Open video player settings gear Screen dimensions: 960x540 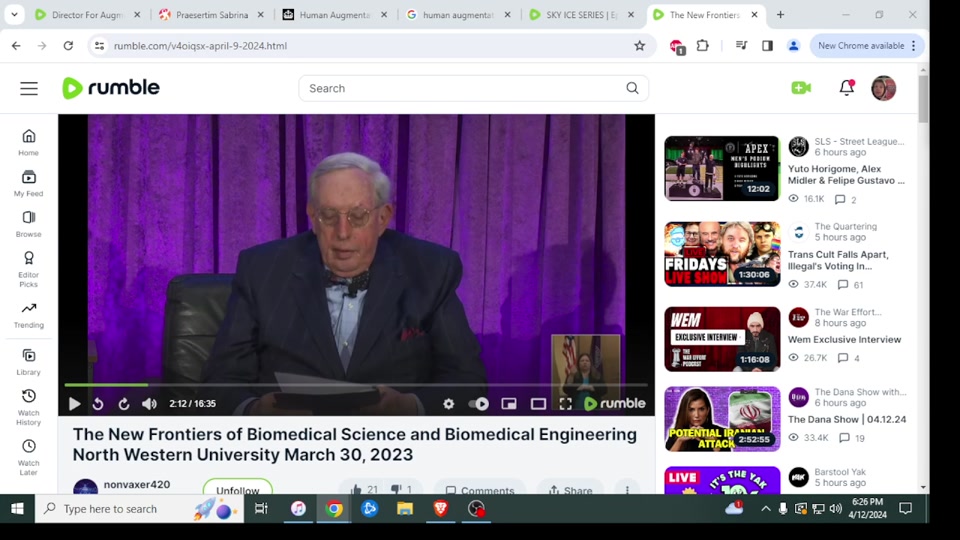448,404
